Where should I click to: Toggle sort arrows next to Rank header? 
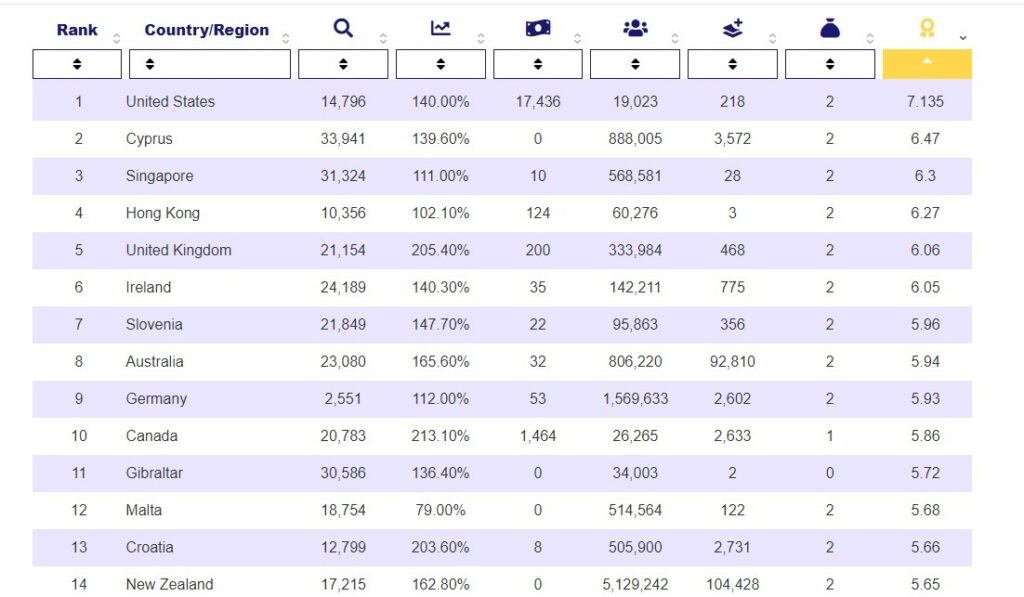click(116, 38)
